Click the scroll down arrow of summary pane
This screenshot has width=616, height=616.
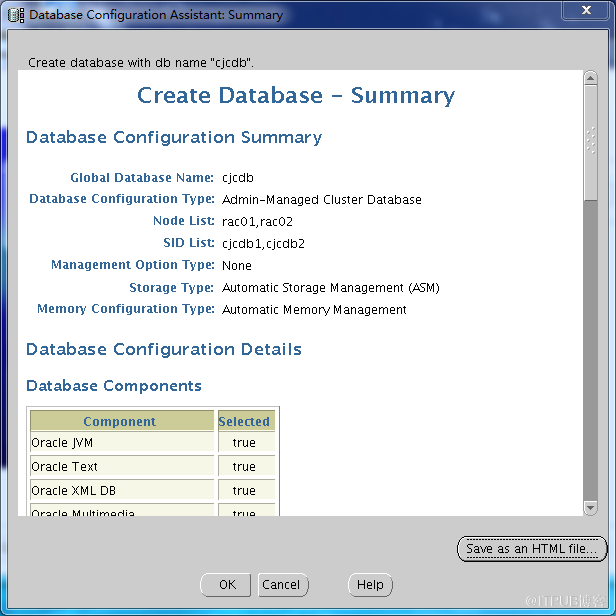coord(590,508)
